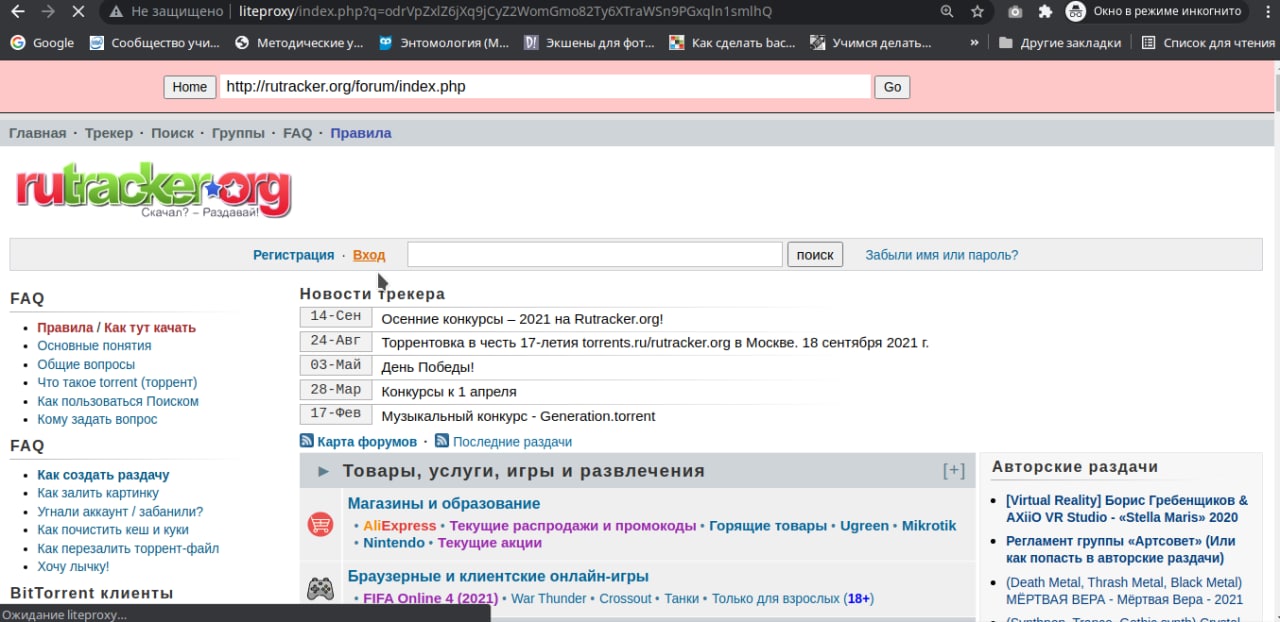Open the 'Правила' navigation item in top menu
The image size is (1280, 622).
(361, 133)
